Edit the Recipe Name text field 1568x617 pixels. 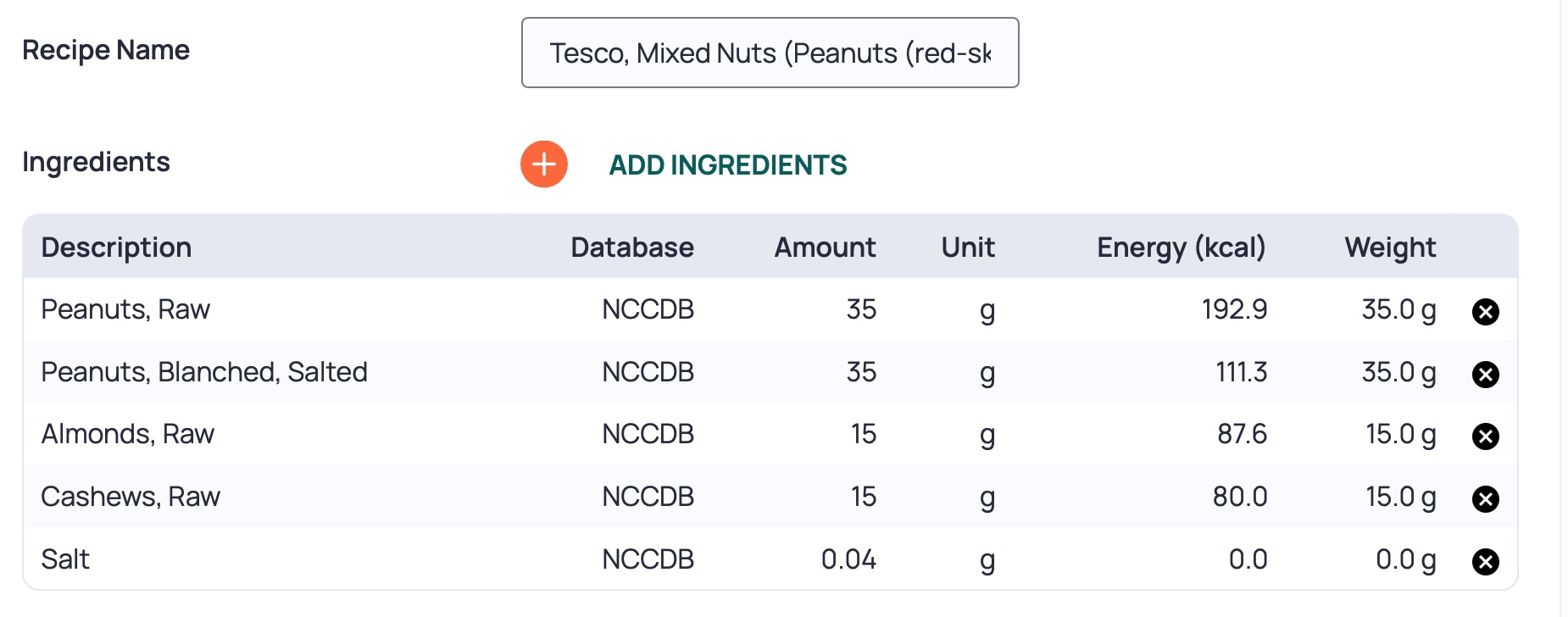tap(770, 53)
